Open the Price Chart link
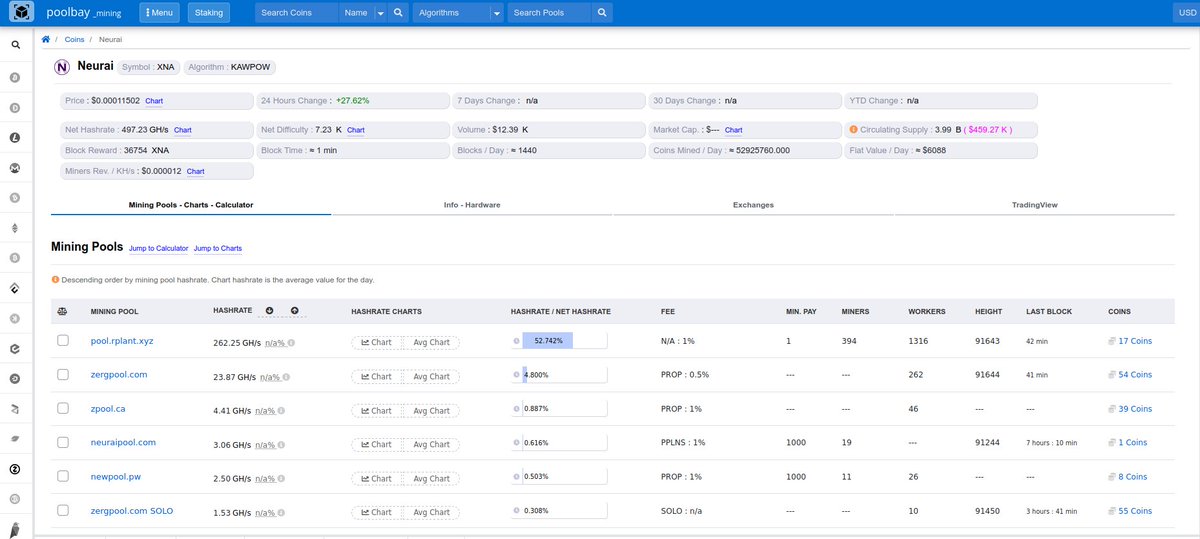The width and height of the screenshot is (1200, 539). 154,101
